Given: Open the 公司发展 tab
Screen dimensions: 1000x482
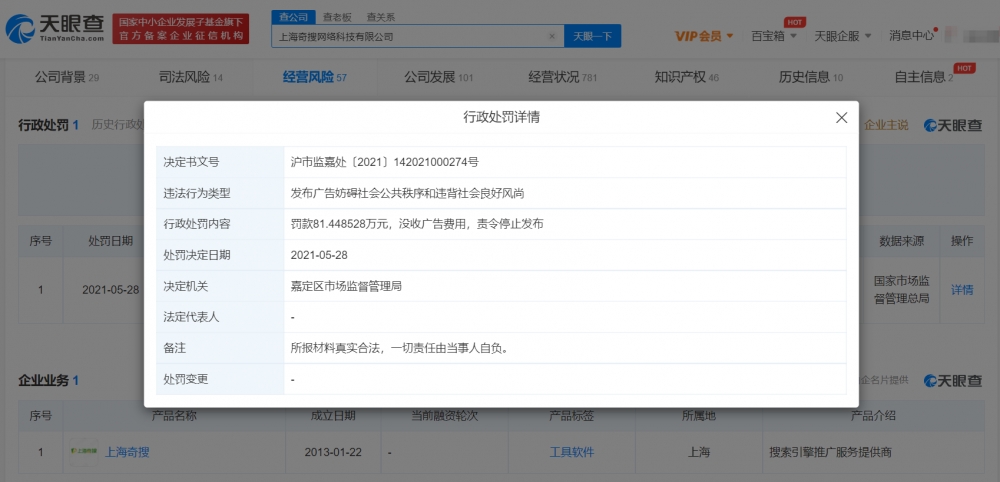Looking at the screenshot, I should pos(438,78).
